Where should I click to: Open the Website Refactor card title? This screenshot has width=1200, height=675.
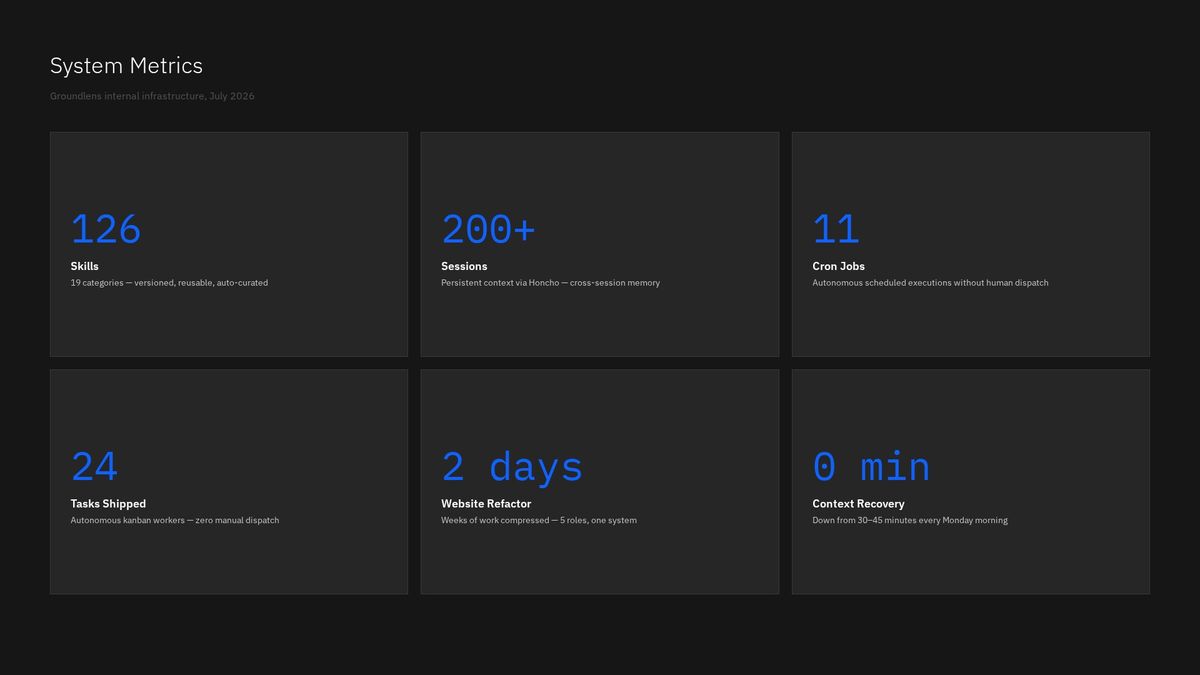coord(486,504)
